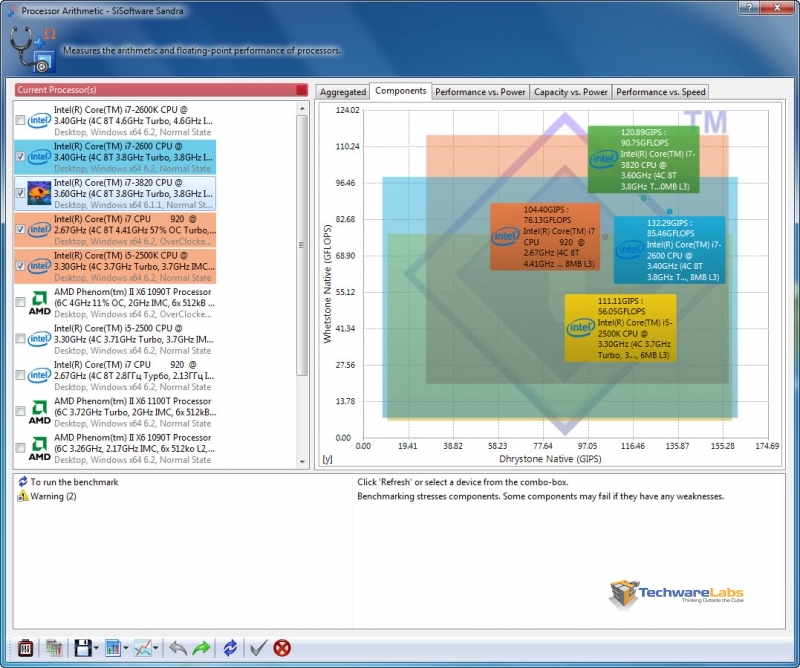Click the processor list scroll up arrow
Image resolution: width=800 pixels, height=668 pixels.
(302, 109)
